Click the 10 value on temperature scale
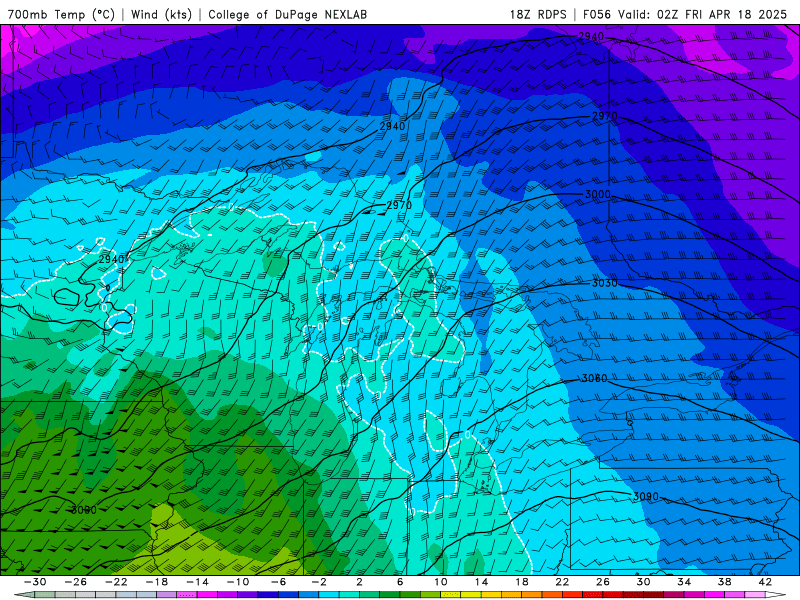The image size is (800, 600). click(x=441, y=582)
